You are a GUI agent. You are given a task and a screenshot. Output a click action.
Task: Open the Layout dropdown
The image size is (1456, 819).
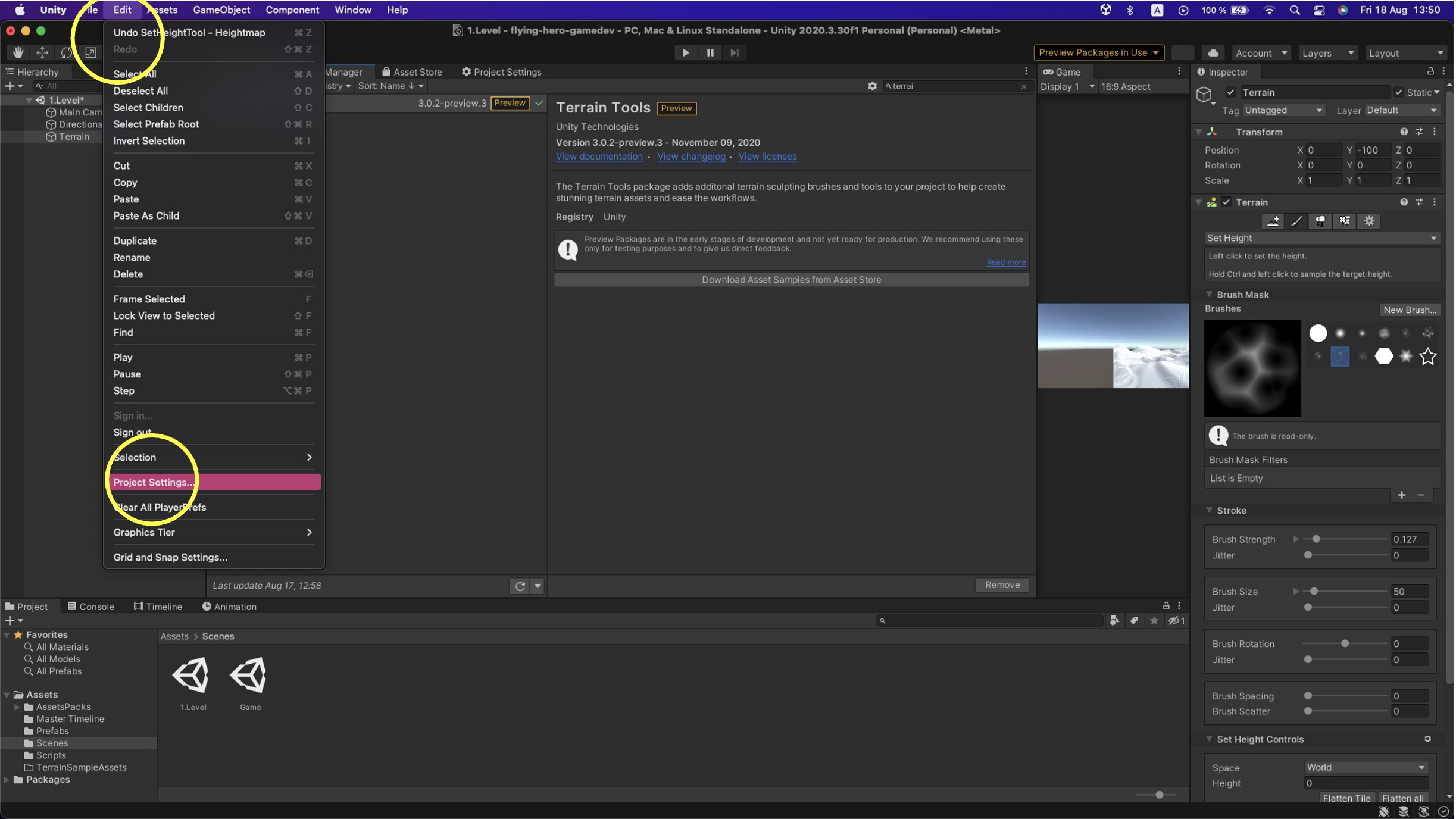tap(1405, 53)
